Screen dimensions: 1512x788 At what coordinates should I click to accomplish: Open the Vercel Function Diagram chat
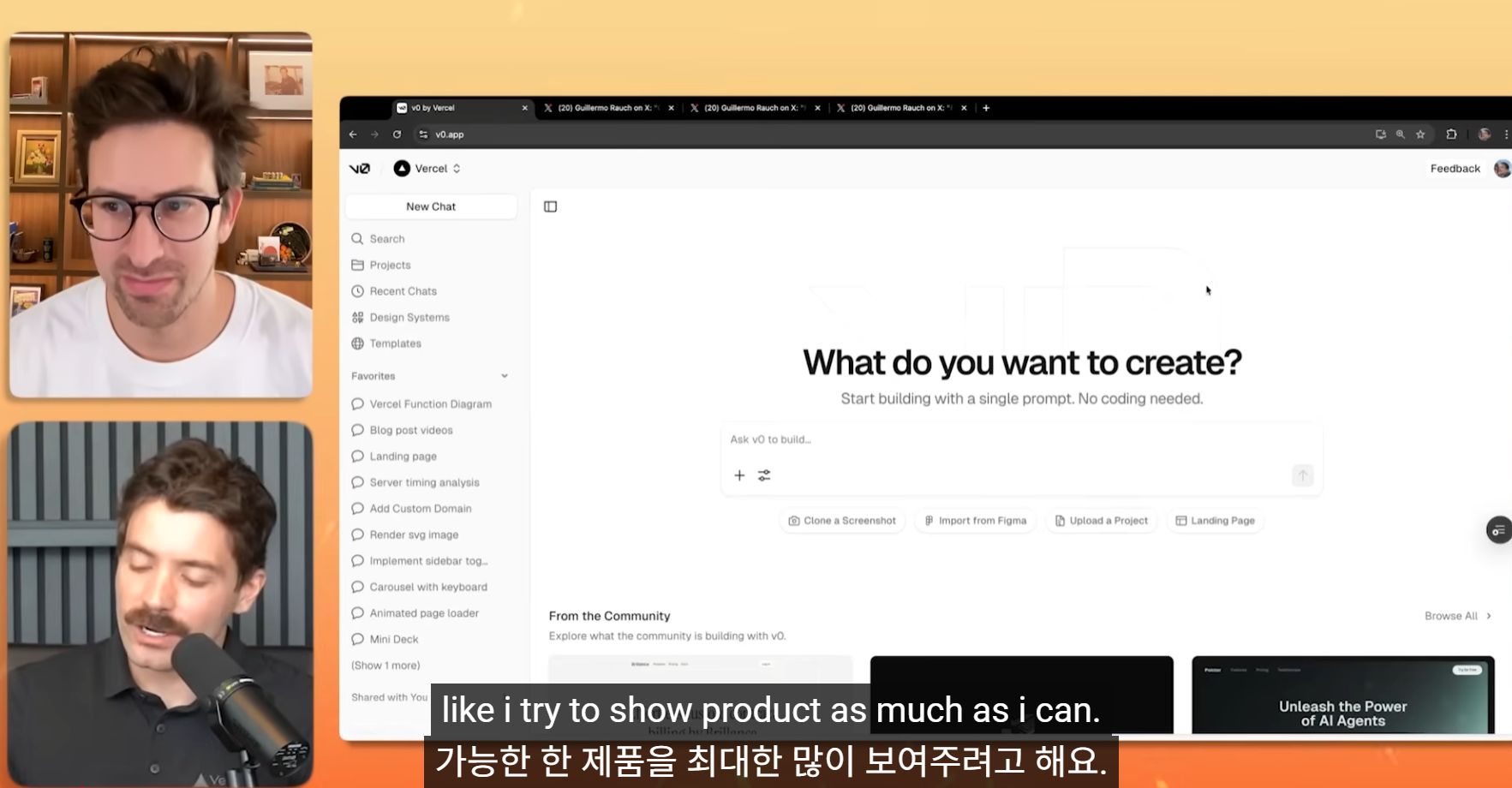430,404
